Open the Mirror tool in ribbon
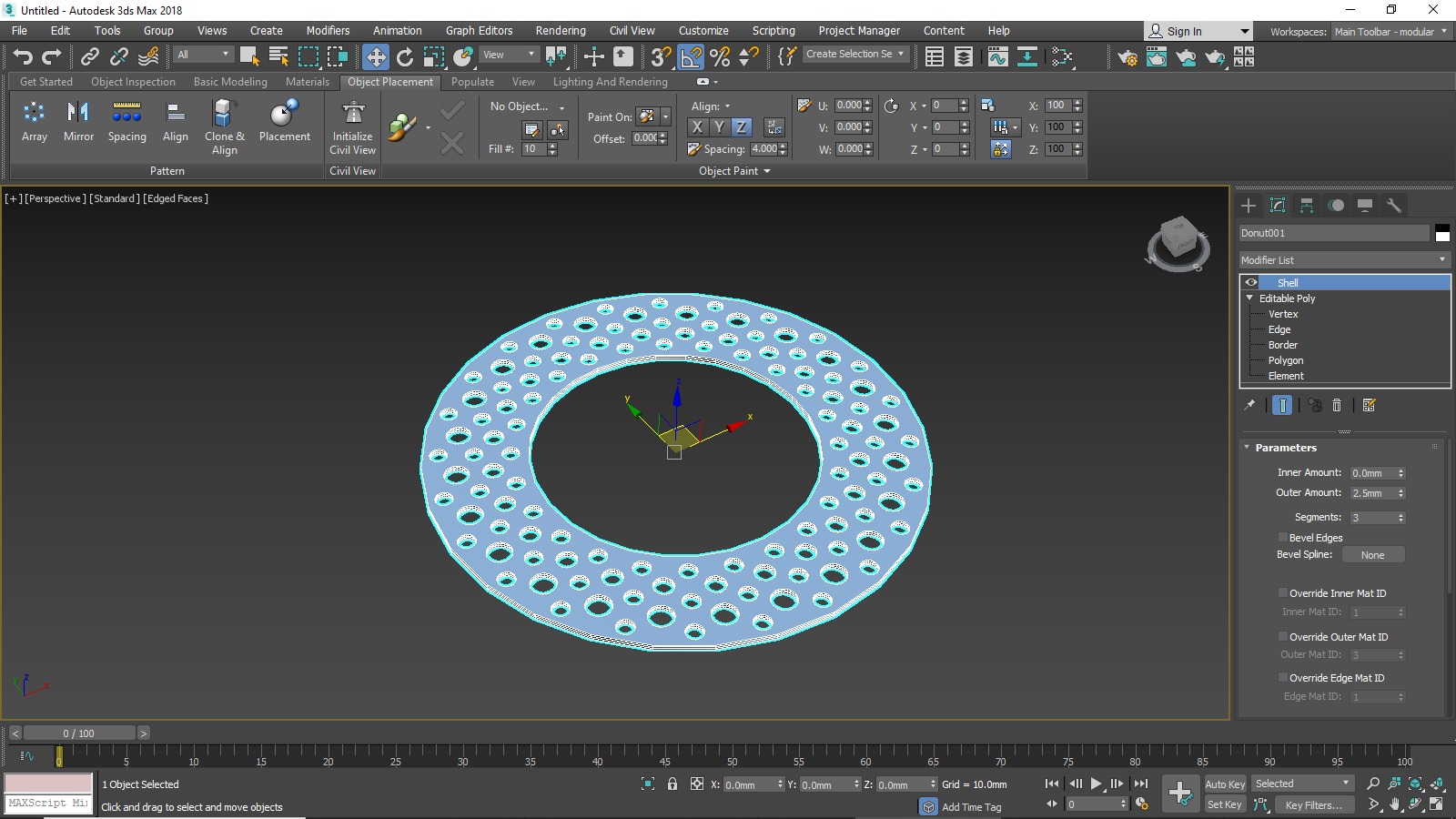1456x819 pixels. point(78,122)
